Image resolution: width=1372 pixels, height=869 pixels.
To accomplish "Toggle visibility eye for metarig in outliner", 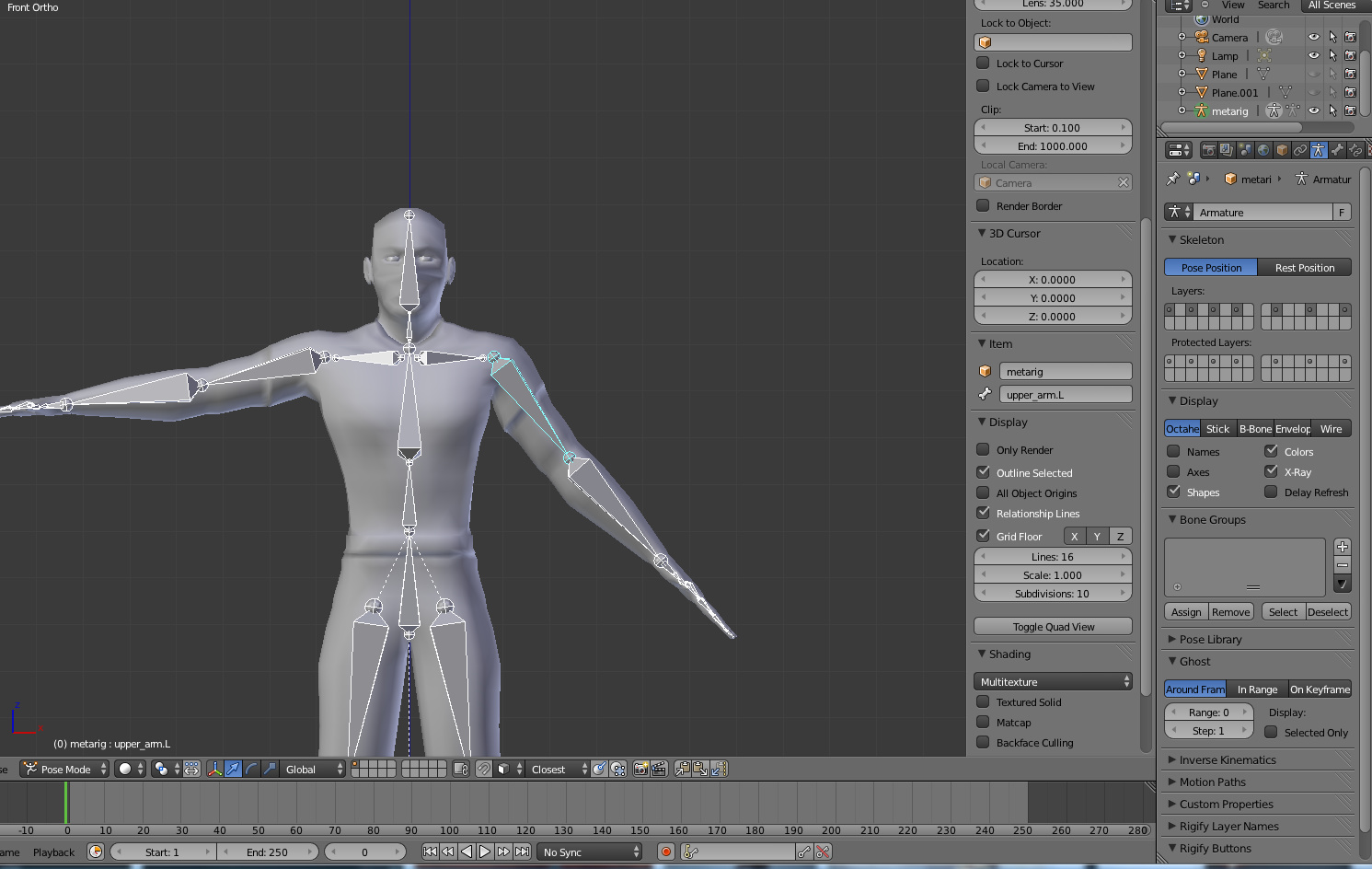I will click(1314, 110).
